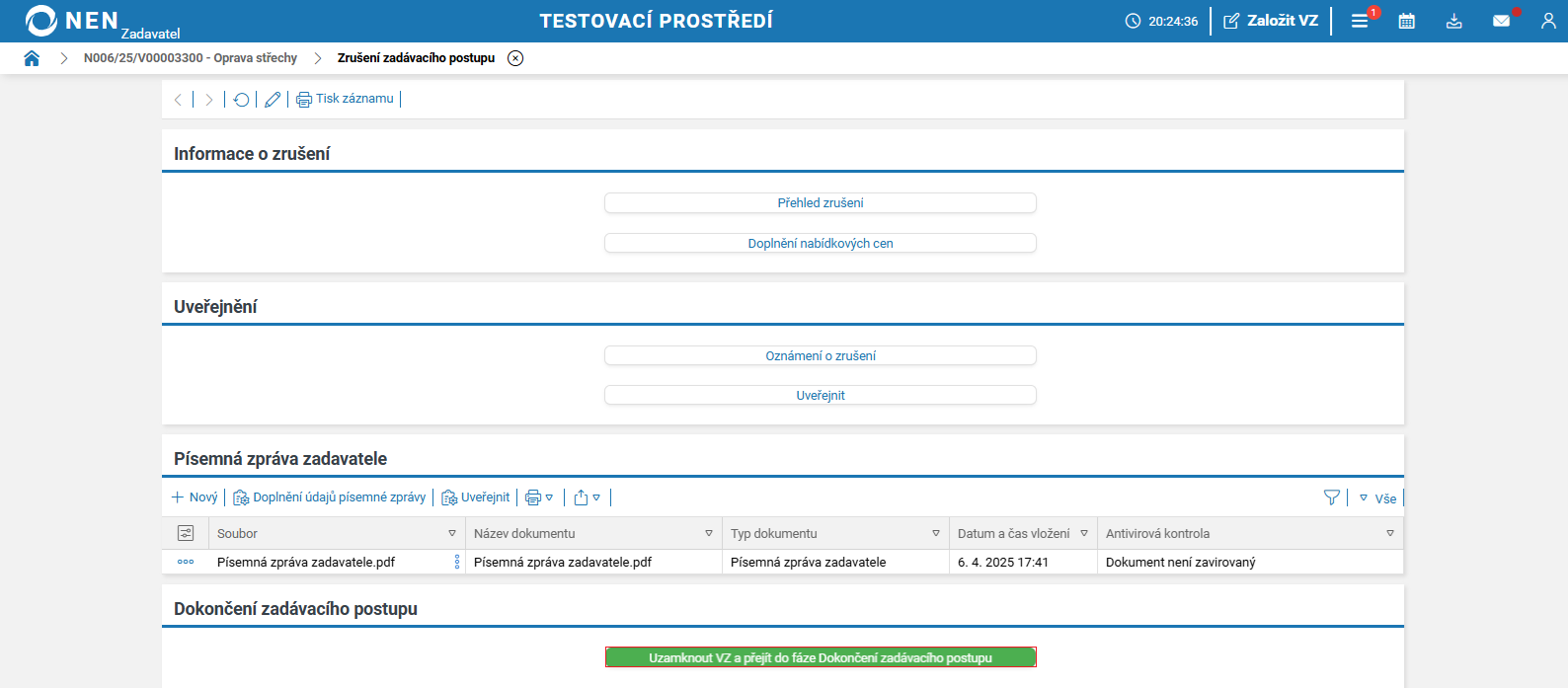Go to previous record arrow

[178, 100]
